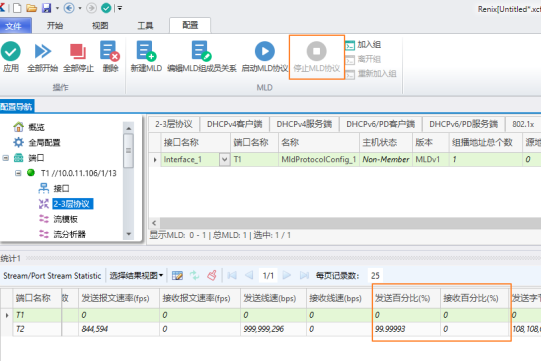Screen dimensions: 541x361
Task: Click the New MLD icon
Action: coord(146,51)
